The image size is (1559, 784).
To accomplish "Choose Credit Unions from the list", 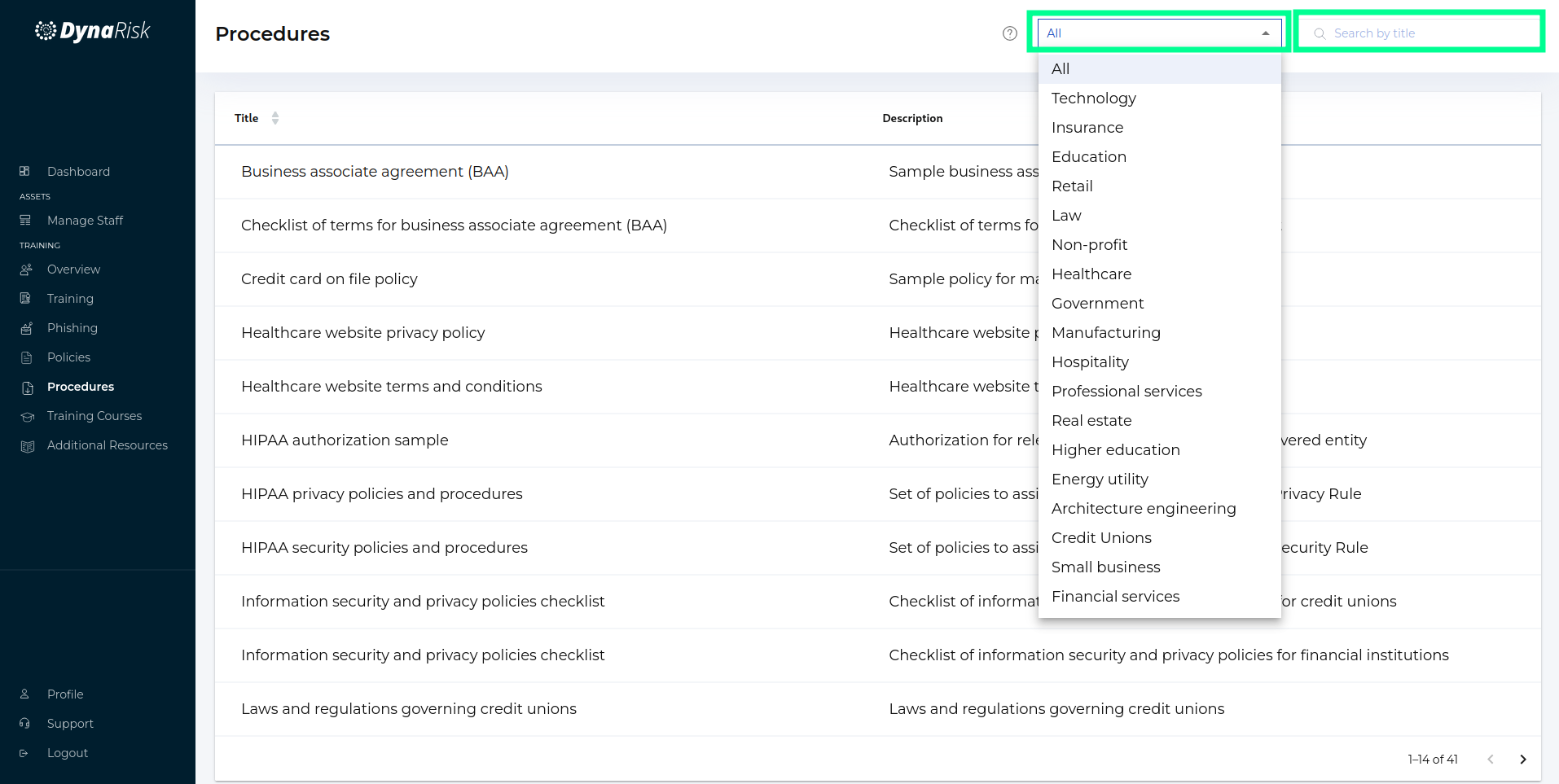I will point(1160,538).
